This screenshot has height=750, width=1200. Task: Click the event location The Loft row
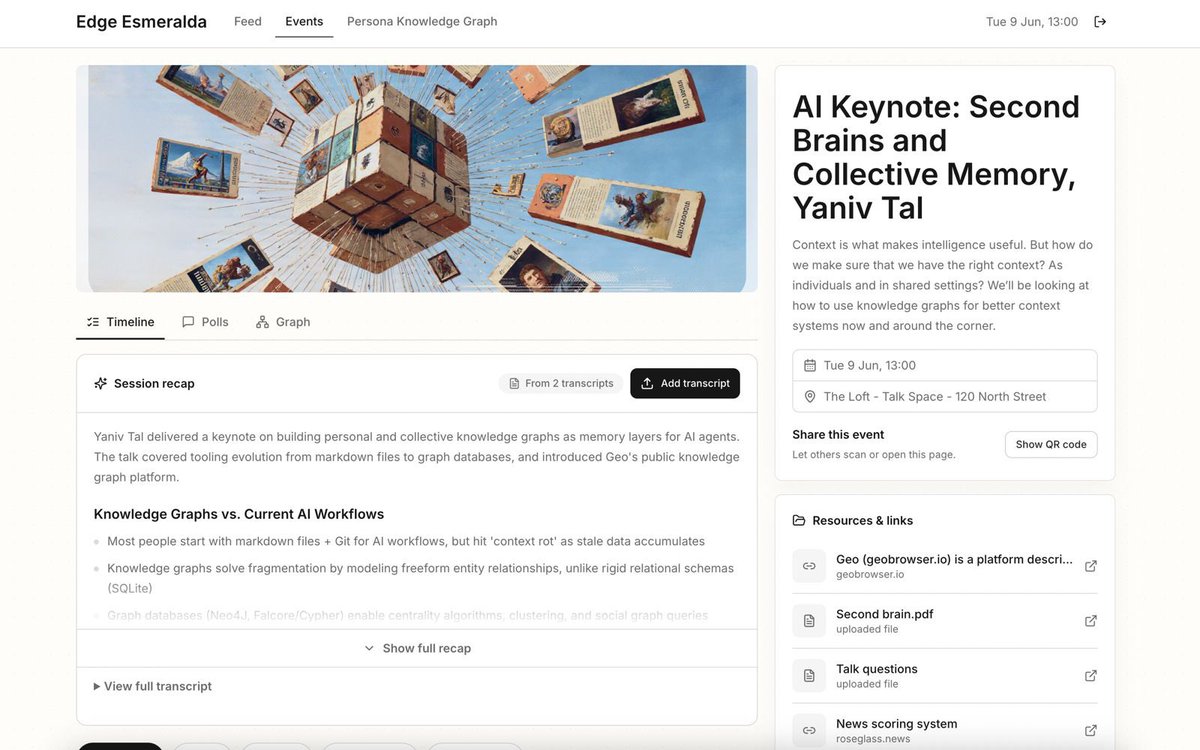tap(945, 397)
